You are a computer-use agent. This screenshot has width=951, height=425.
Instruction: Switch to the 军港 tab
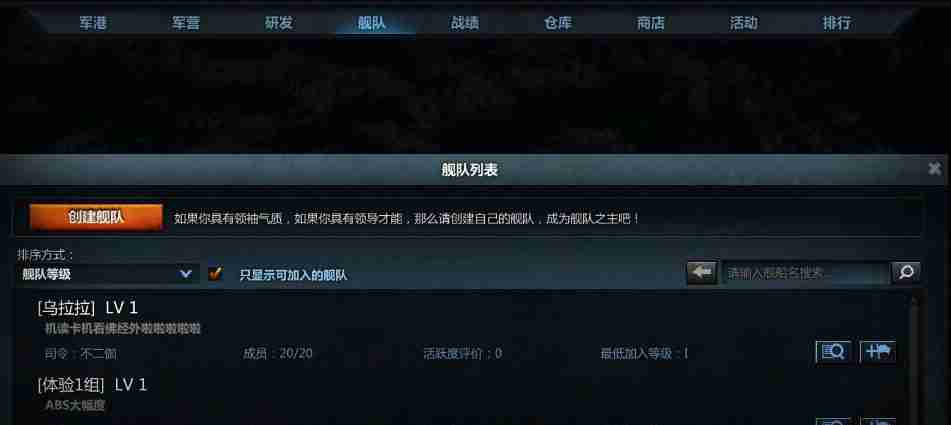pos(93,23)
